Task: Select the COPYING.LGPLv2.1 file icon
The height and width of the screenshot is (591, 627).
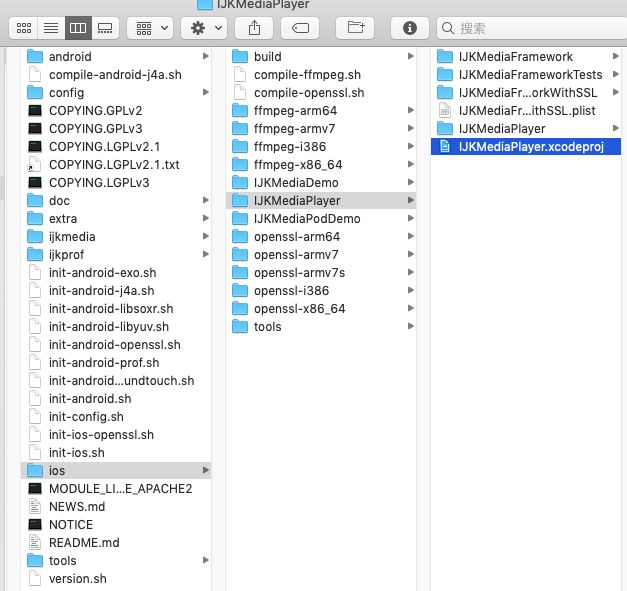Action: 35,146
